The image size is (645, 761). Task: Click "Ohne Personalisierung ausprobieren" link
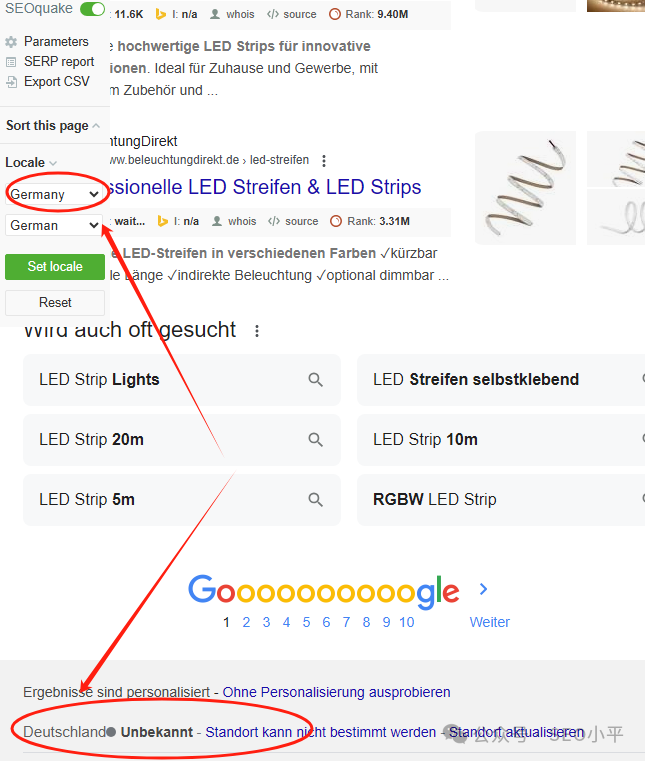pos(336,692)
